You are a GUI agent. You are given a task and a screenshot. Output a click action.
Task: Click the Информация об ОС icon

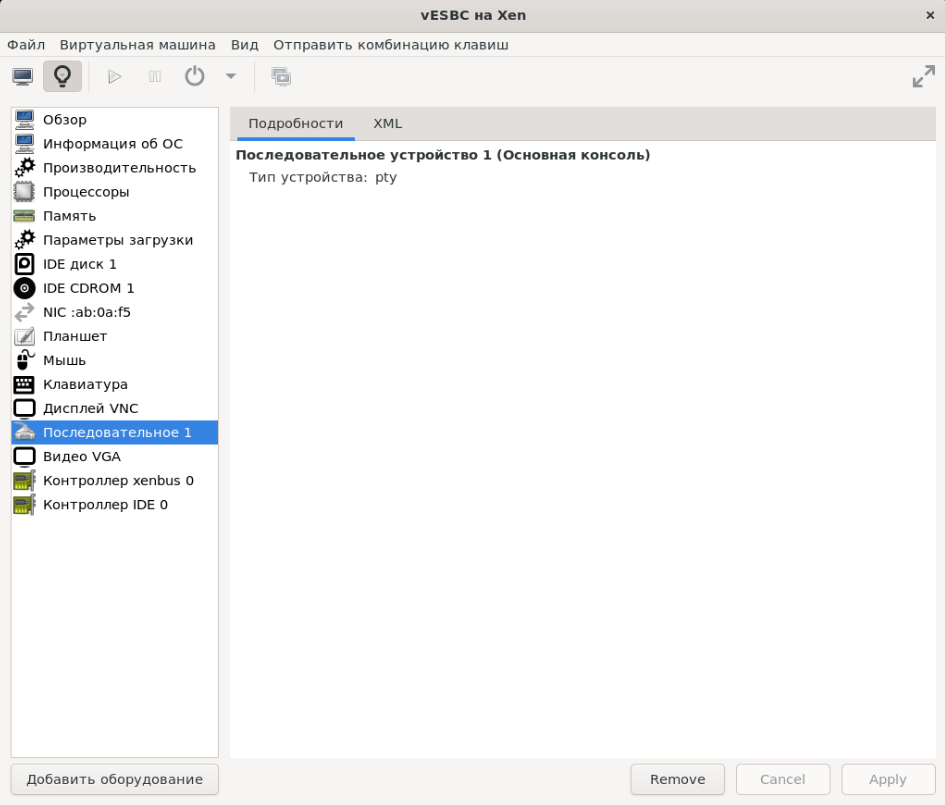click(x=25, y=144)
